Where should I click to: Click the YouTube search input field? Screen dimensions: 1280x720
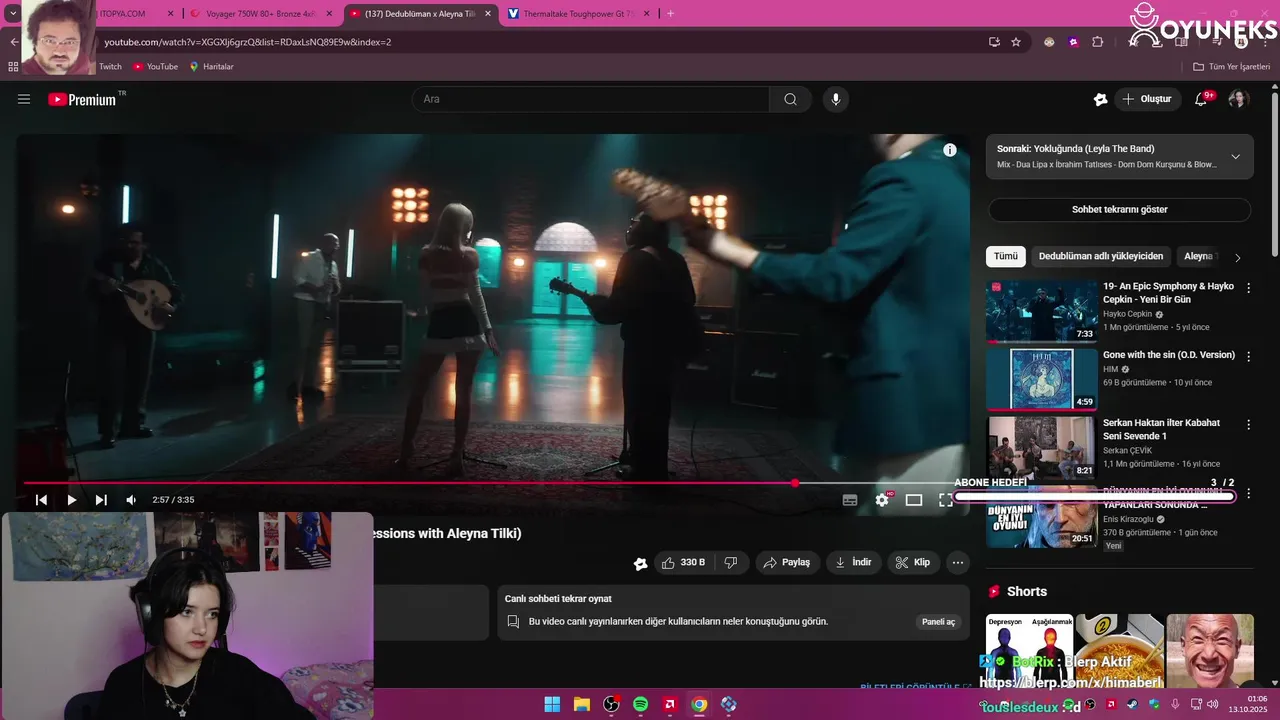coord(590,99)
